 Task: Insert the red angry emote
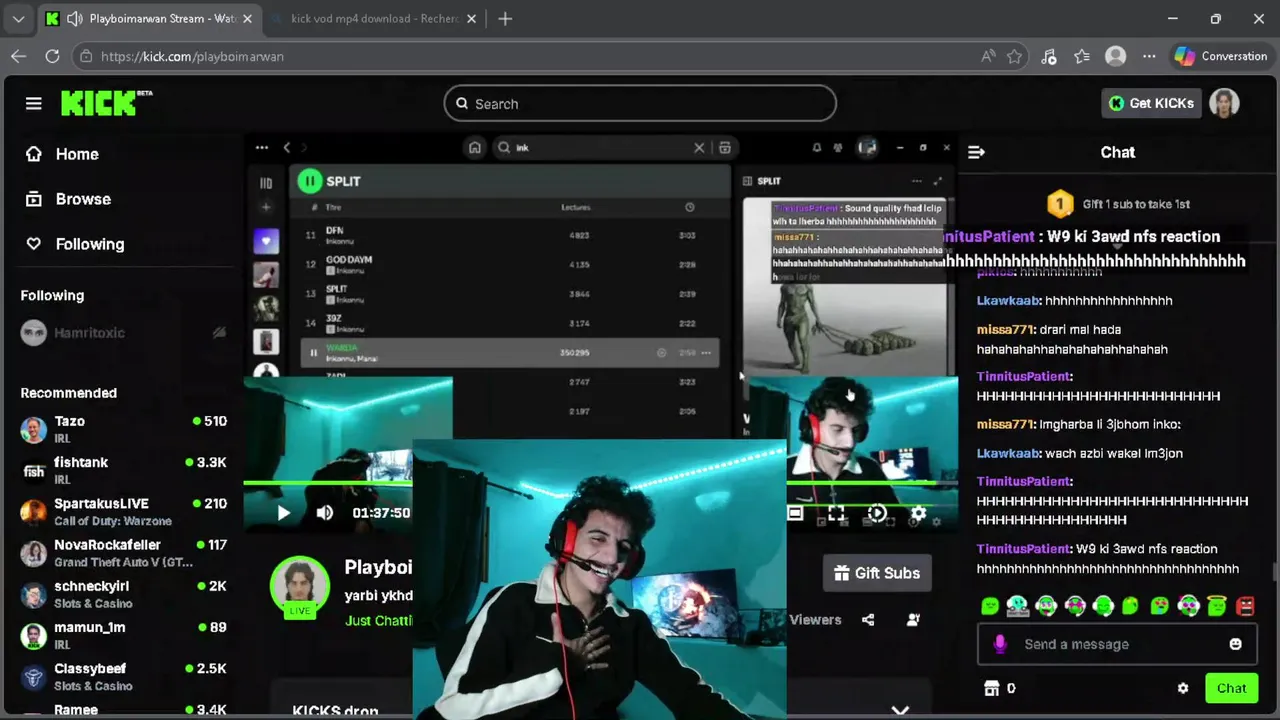tap(1245, 605)
